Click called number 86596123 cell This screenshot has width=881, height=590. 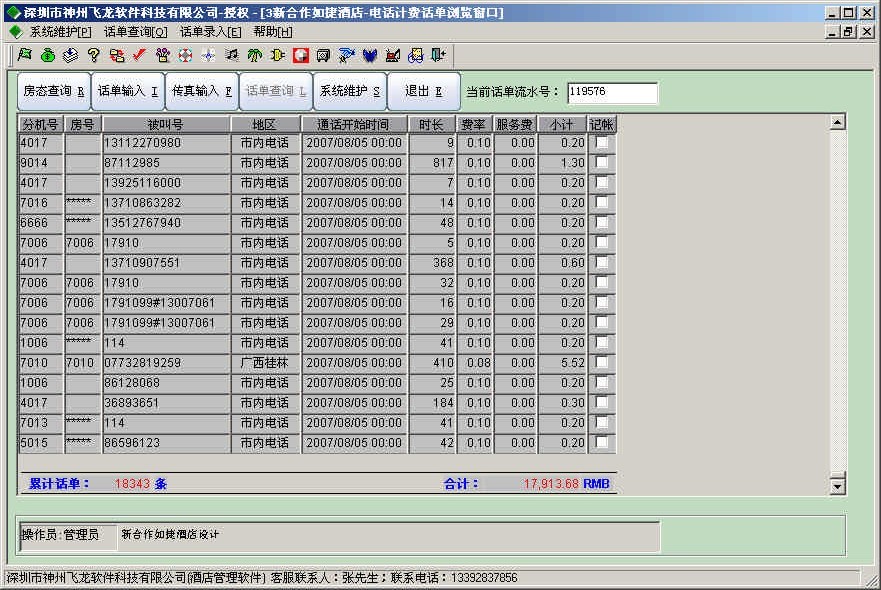tap(166, 443)
